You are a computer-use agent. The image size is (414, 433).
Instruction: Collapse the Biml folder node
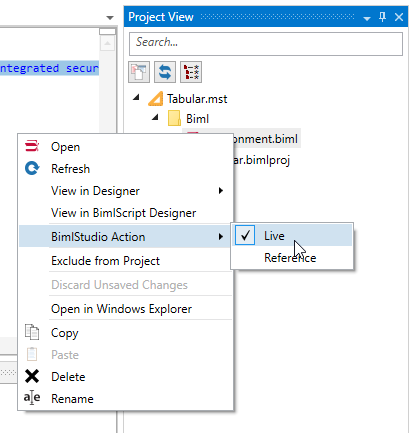click(x=155, y=117)
